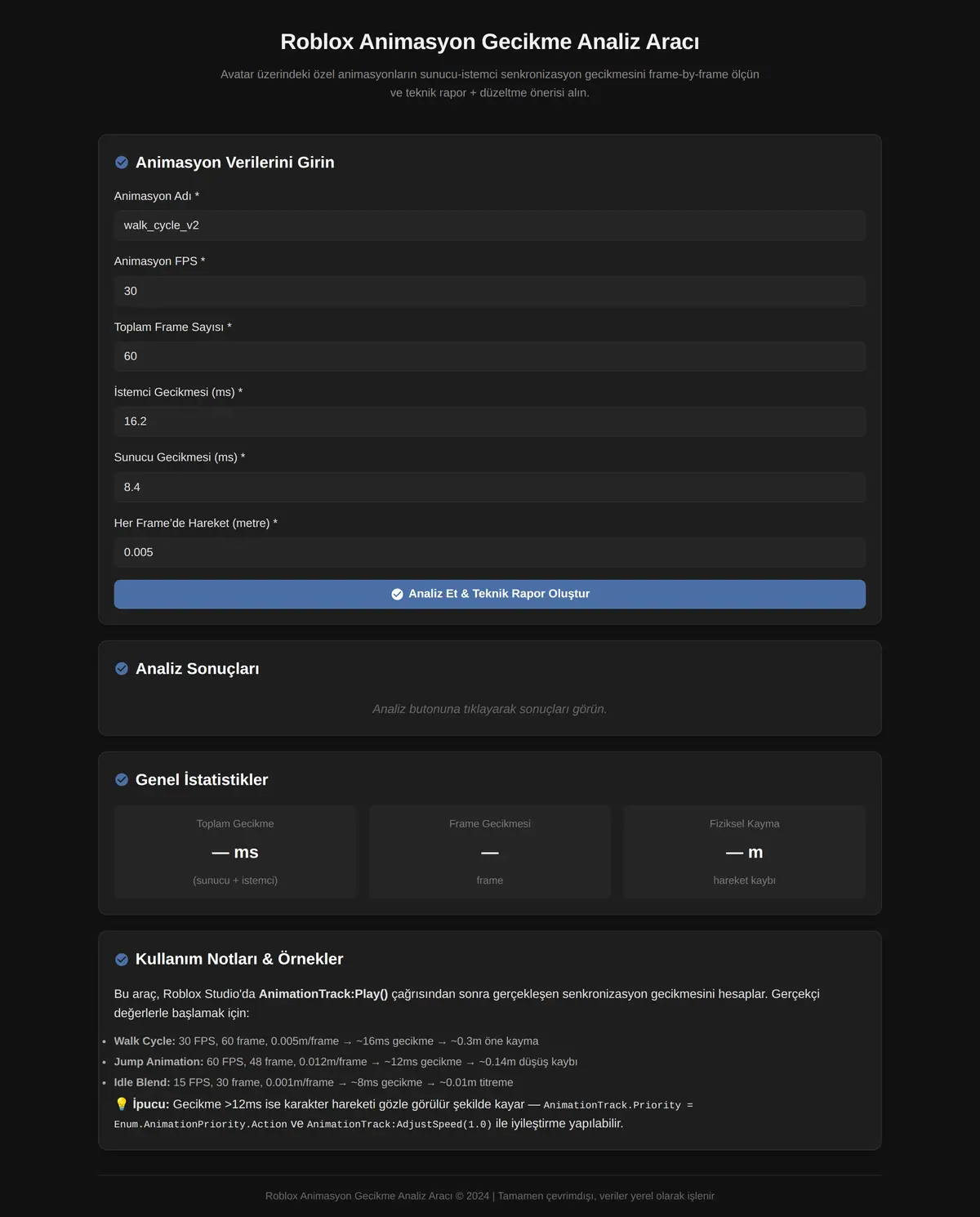
Task: Focus the Animasyon Adı input field
Action: 490,225
